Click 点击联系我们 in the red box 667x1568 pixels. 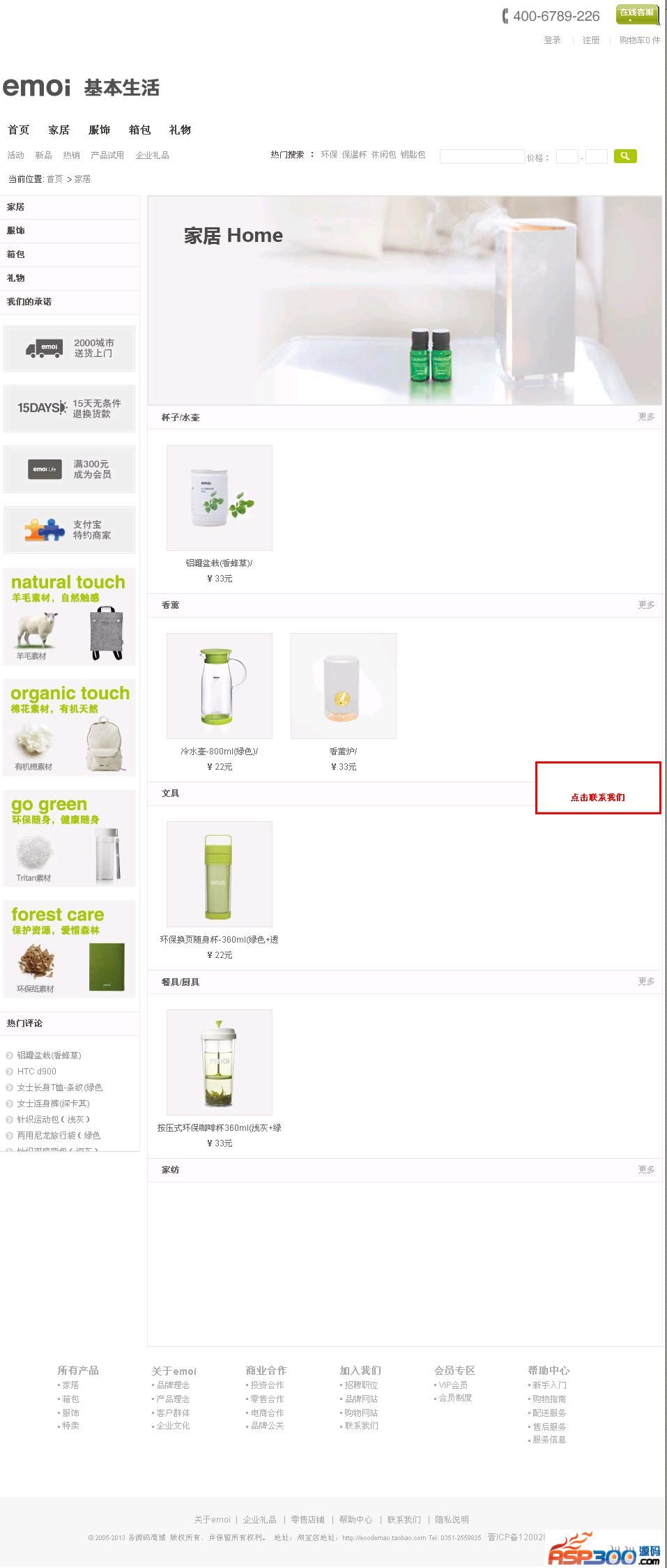598,798
